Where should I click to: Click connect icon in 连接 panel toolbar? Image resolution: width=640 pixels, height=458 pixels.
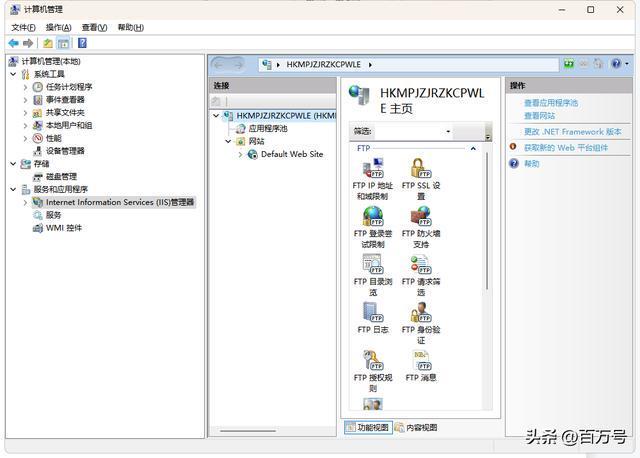pyautogui.click(x=216, y=101)
